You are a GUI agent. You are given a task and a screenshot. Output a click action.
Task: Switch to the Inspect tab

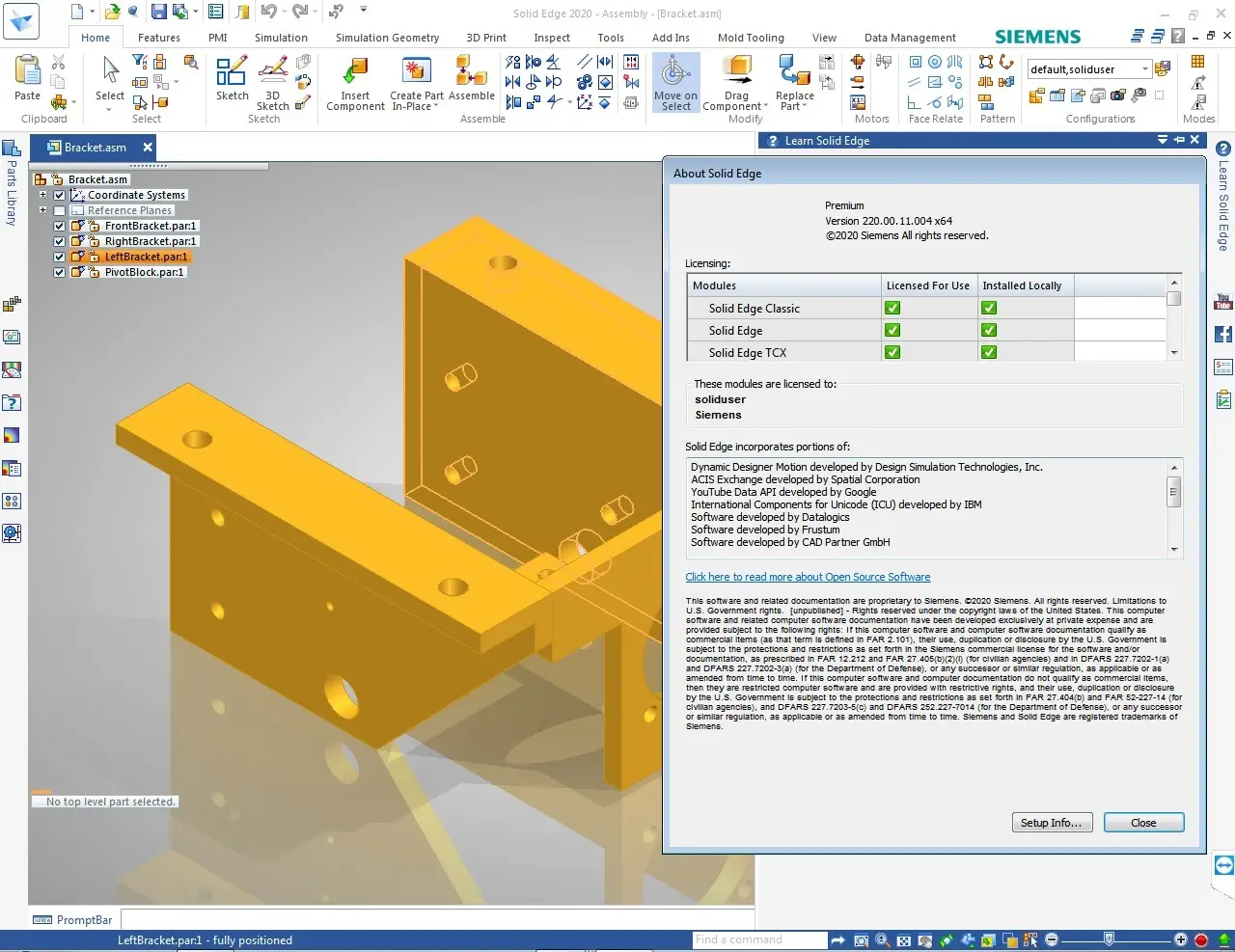tap(552, 38)
